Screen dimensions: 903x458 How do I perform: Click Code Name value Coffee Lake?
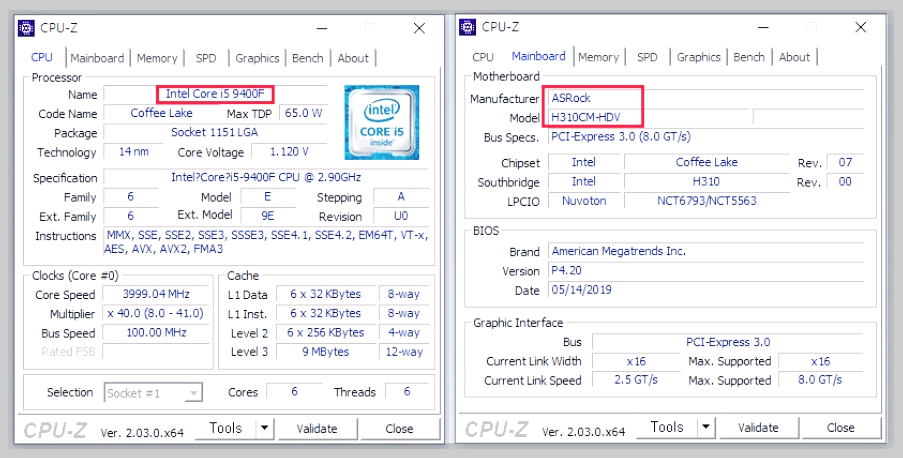click(161, 113)
